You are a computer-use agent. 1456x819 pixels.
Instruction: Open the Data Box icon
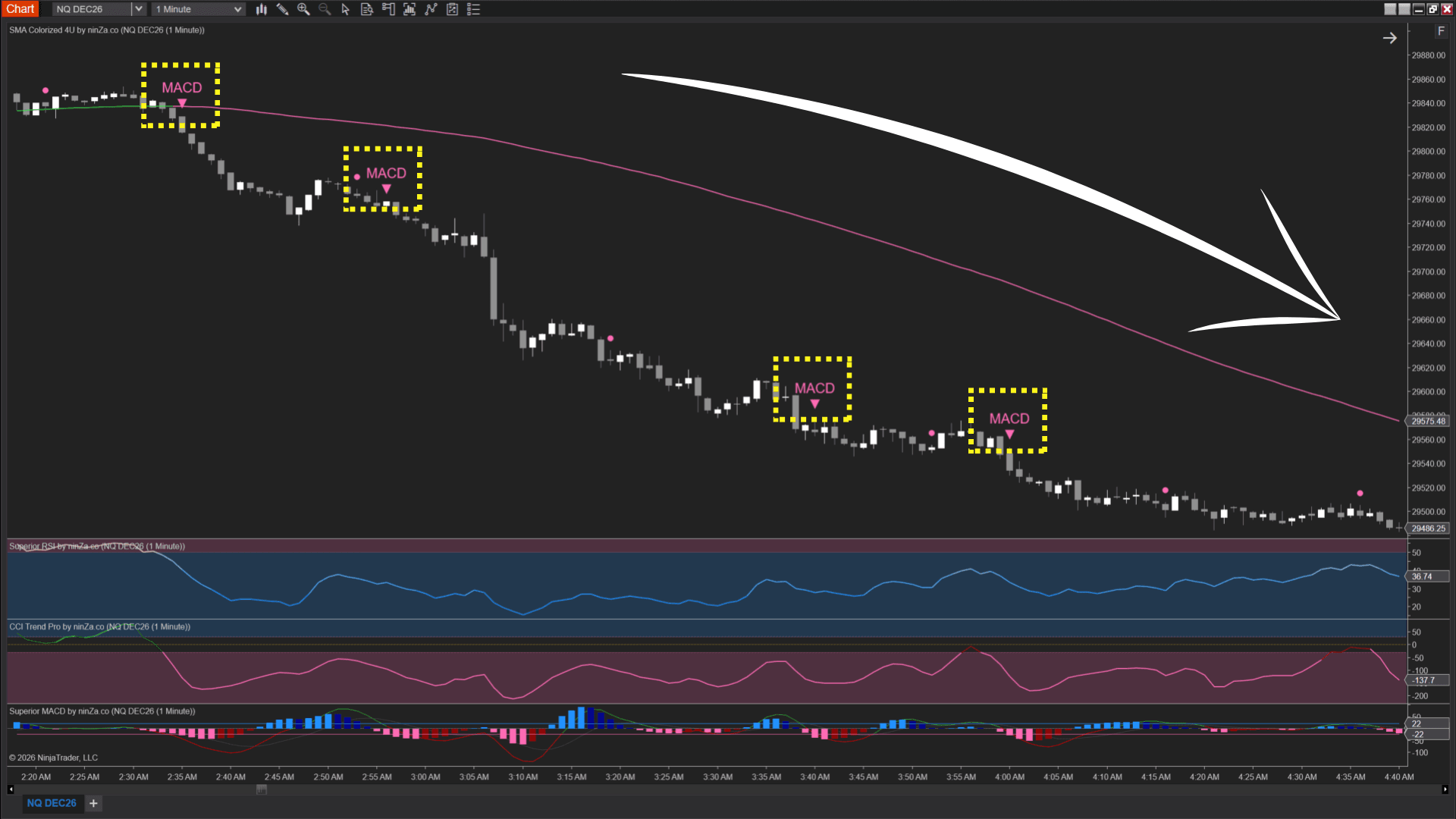click(x=367, y=9)
